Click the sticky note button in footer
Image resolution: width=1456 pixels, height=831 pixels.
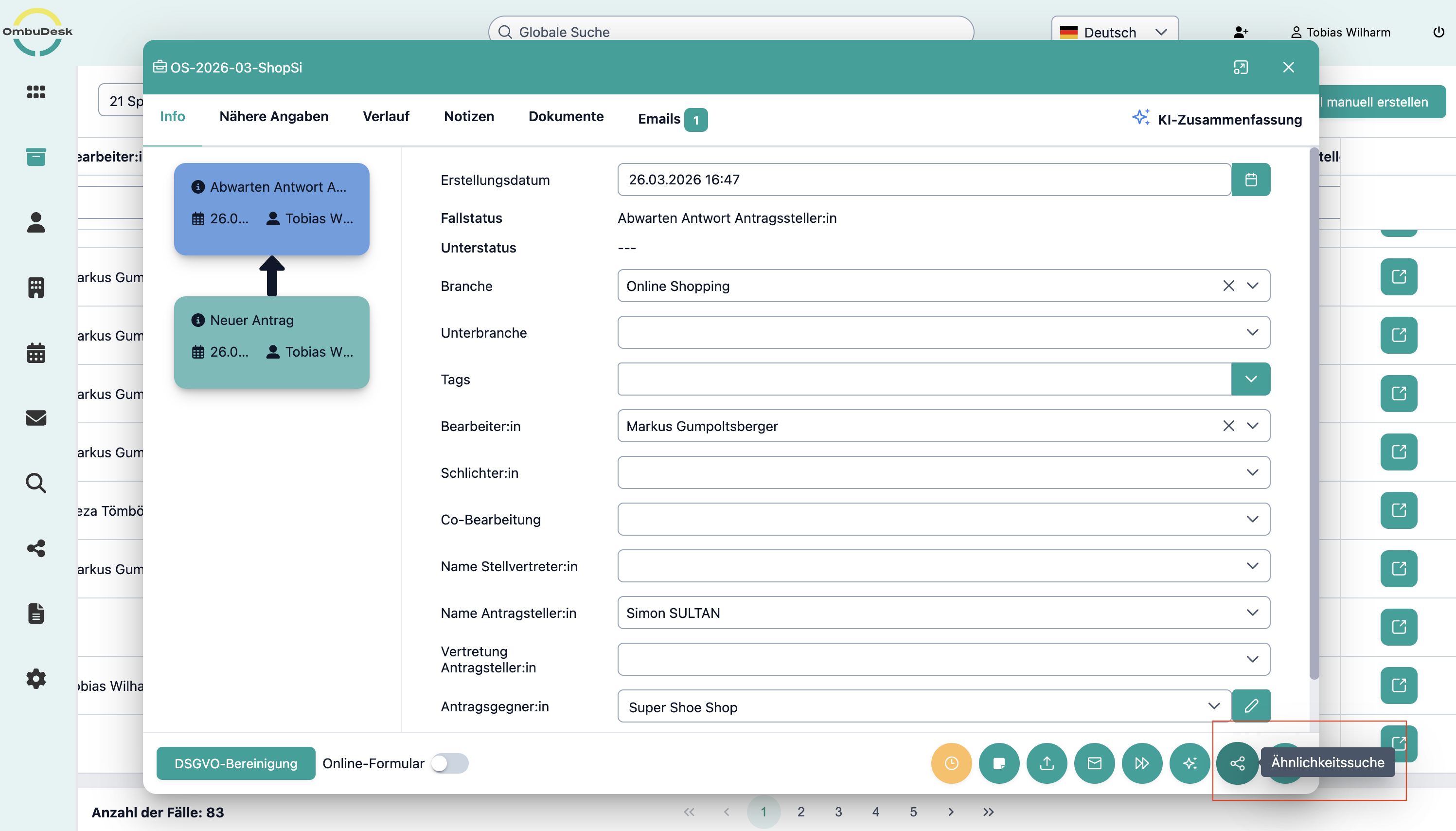(998, 763)
